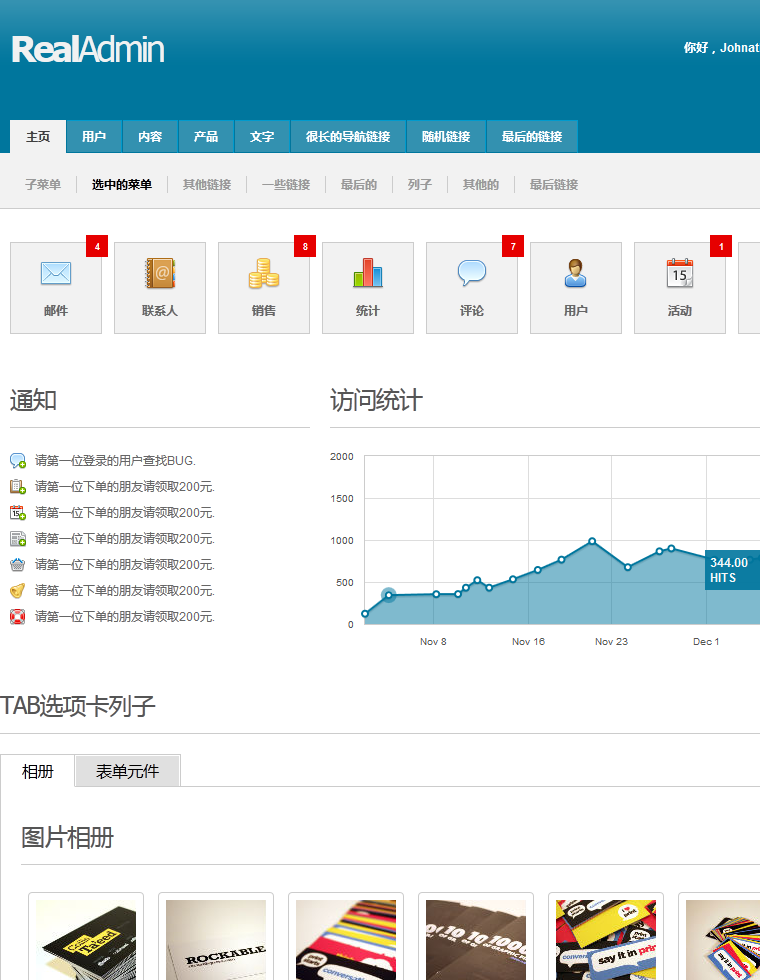Open the 'say it in print' thumbnail
This screenshot has width=760, height=980.
click(x=606, y=939)
